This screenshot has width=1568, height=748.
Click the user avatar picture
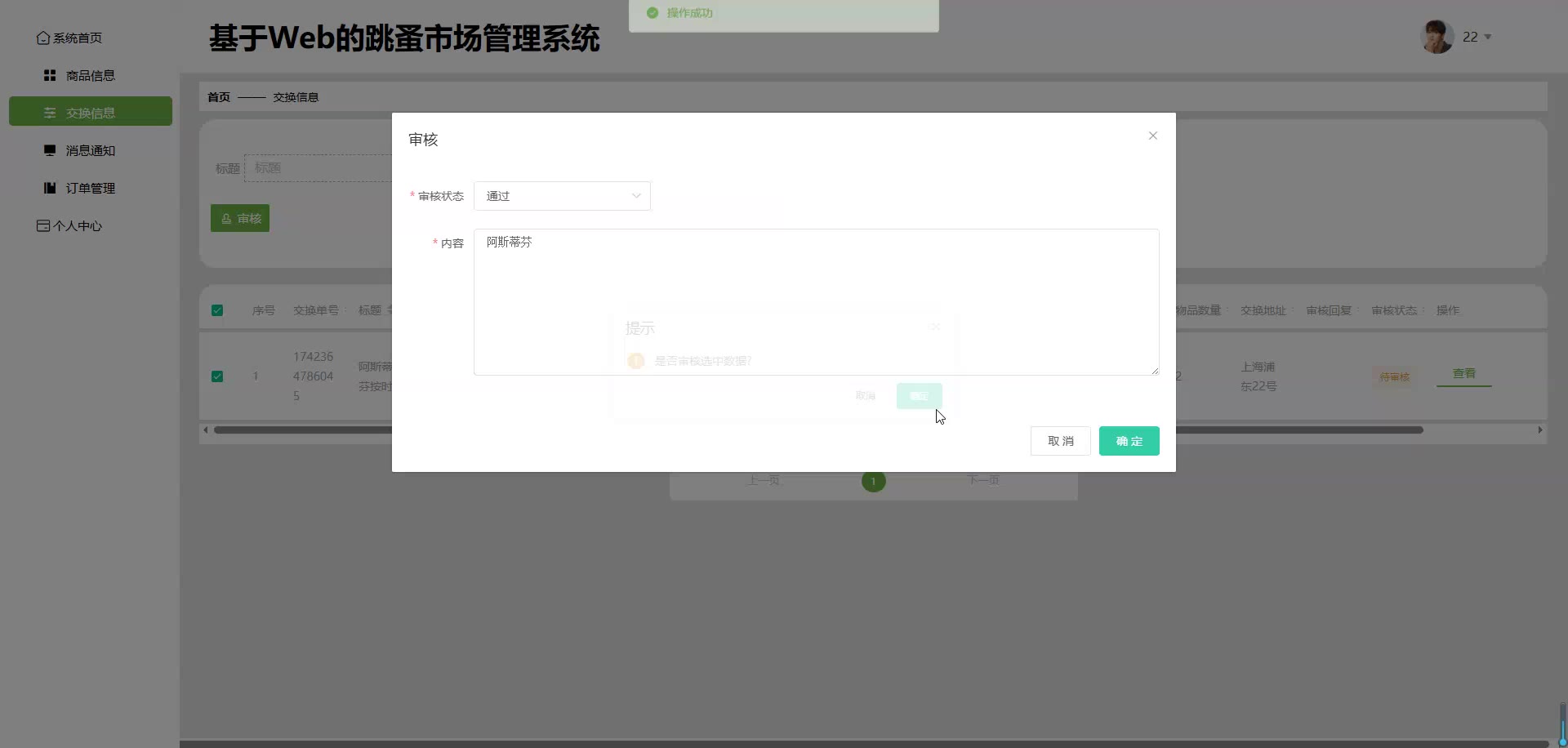point(1437,37)
